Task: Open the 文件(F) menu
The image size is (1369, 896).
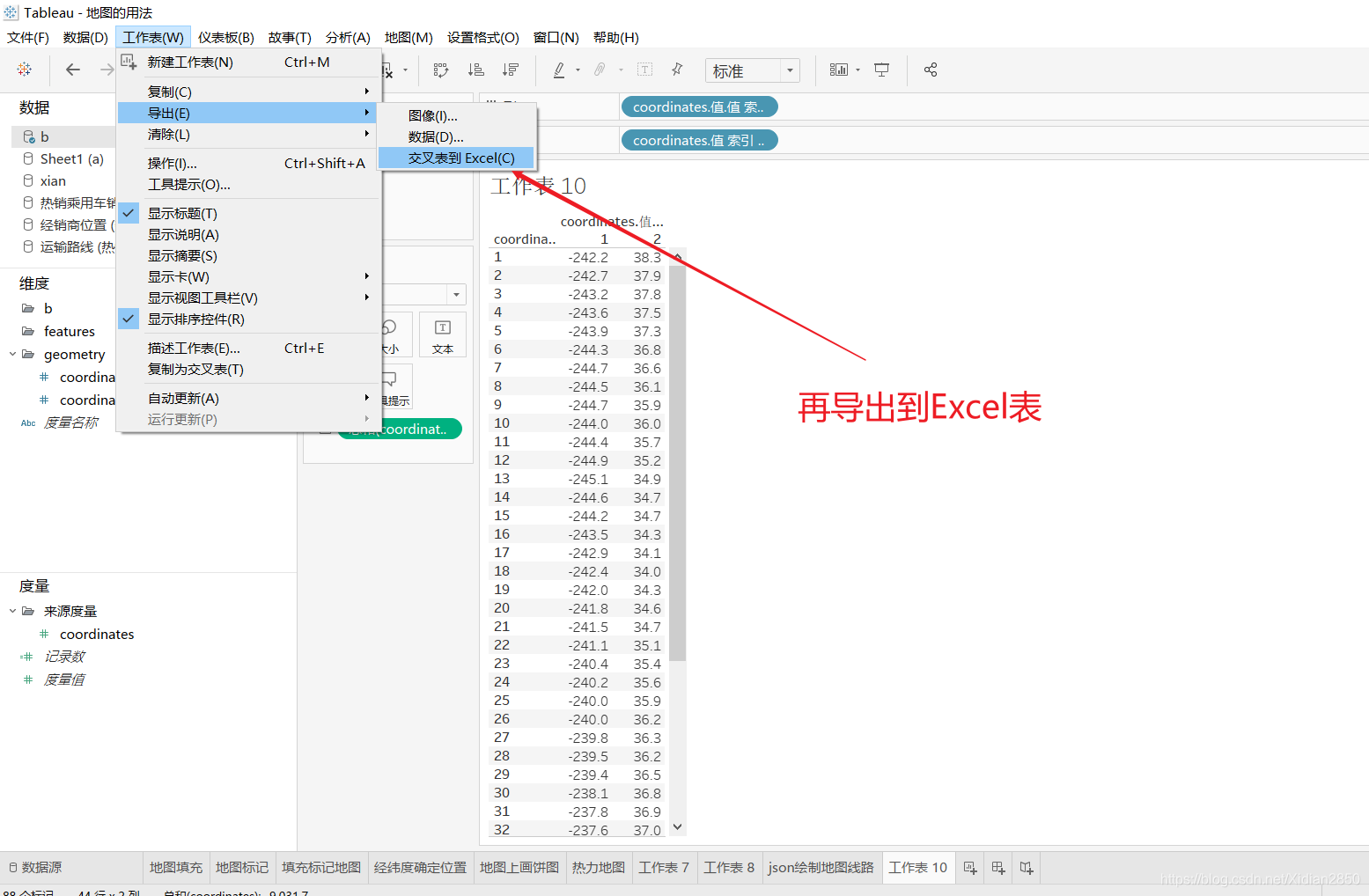Action: click(28, 37)
